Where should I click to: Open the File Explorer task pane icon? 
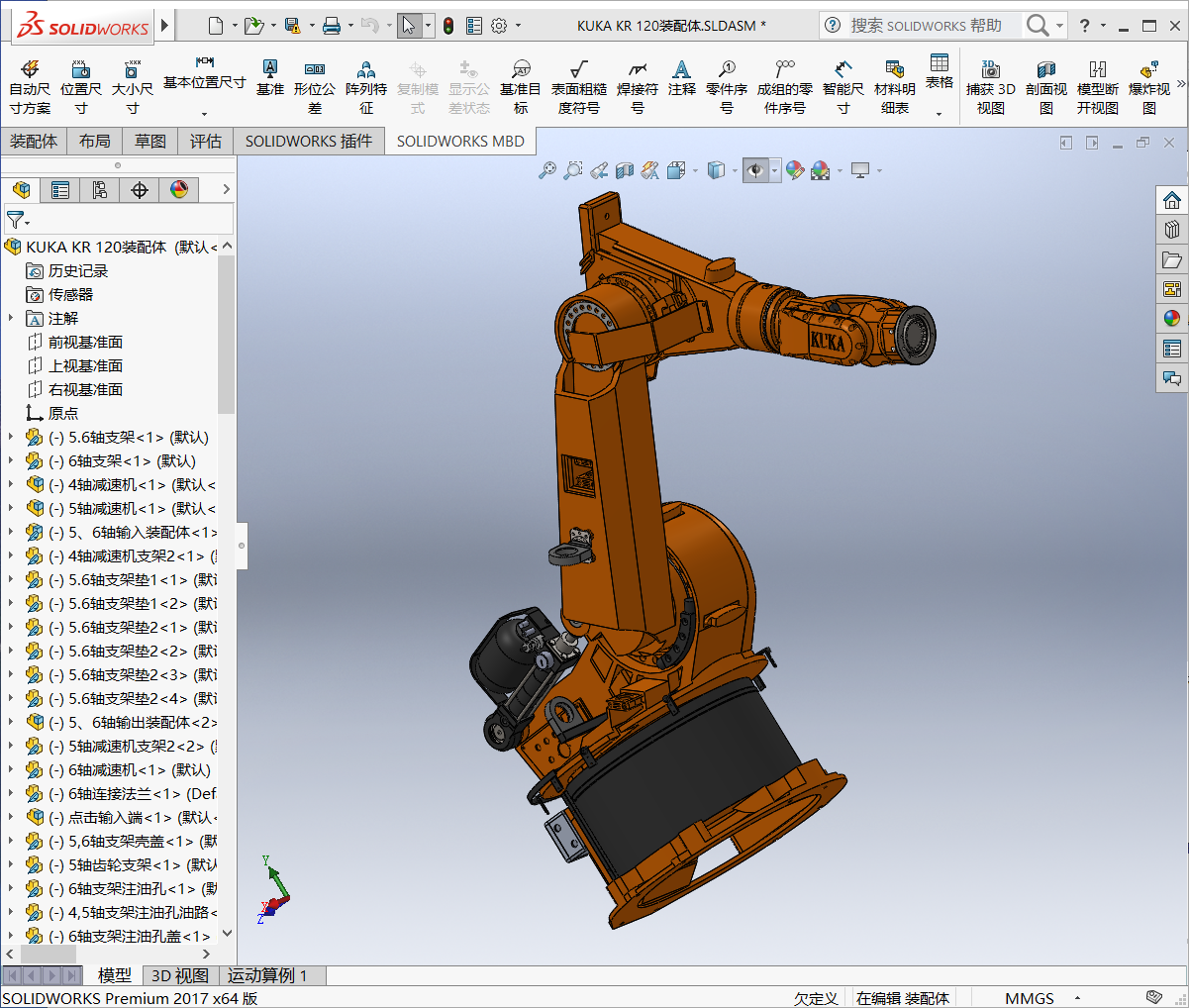pos(1172,259)
